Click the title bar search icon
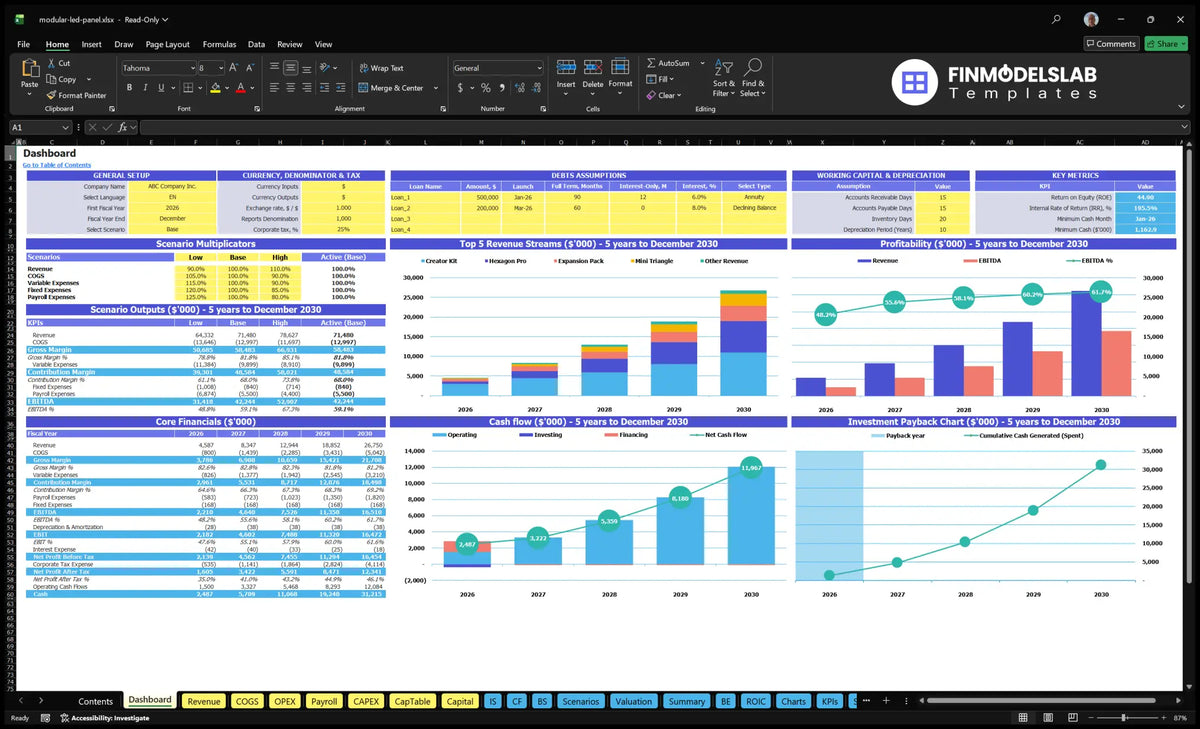The width and height of the screenshot is (1200, 729). (1057, 19)
